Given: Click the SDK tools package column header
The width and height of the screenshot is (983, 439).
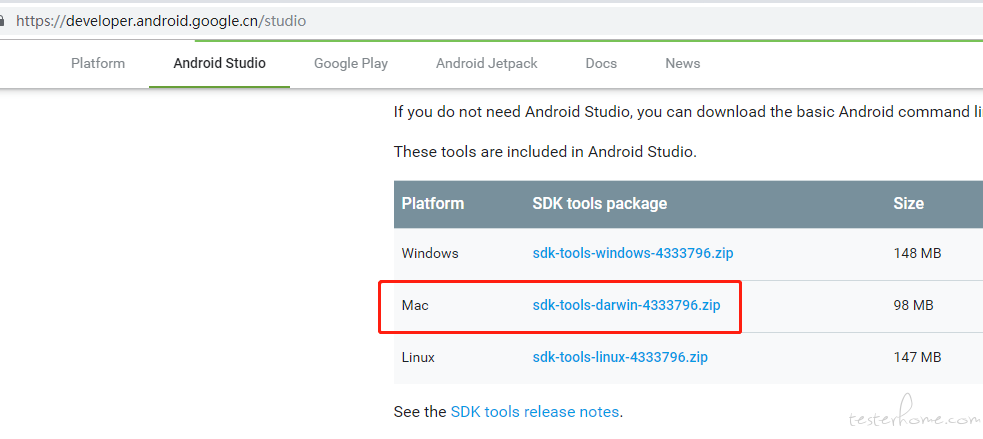Looking at the screenshot, I should click(599, 204).
